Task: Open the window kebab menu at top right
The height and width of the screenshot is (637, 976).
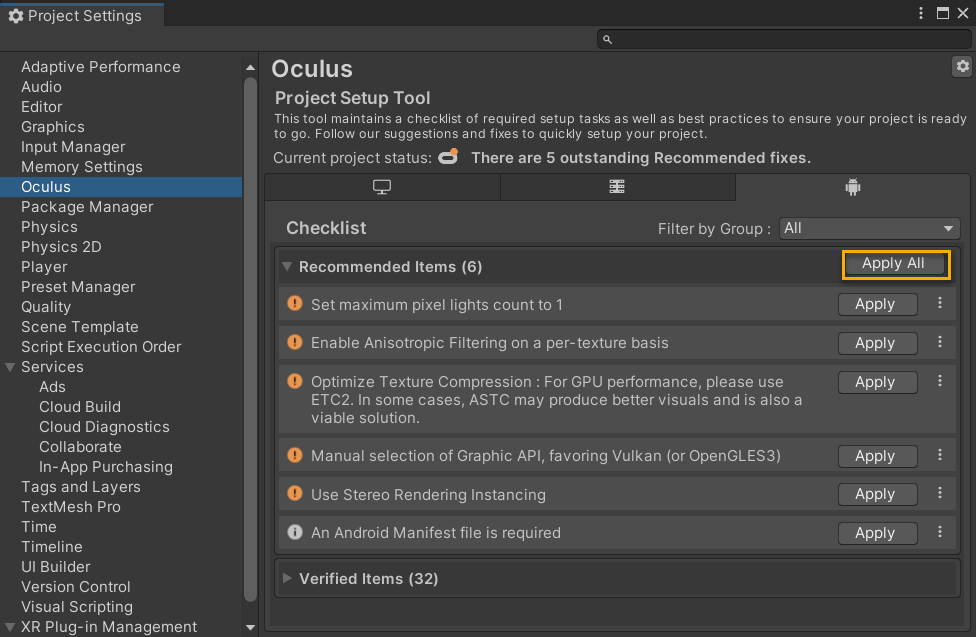Action: coord(921,13)
